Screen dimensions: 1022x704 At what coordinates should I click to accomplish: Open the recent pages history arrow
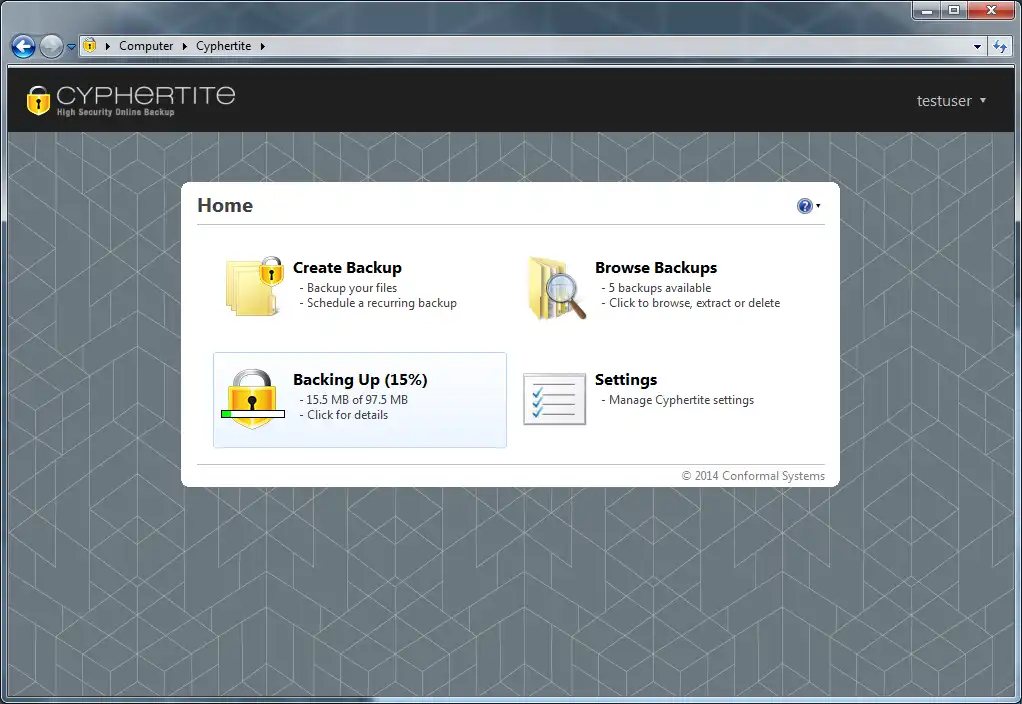(x=71, y=47)
